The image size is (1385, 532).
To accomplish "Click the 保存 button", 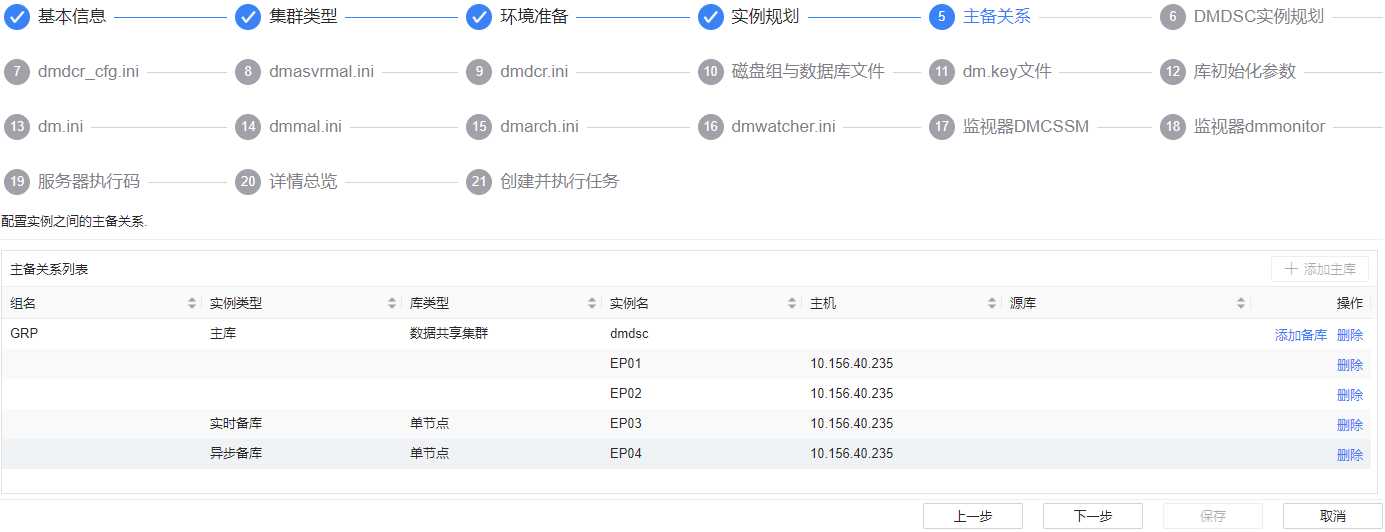I will coord(1213,516).
